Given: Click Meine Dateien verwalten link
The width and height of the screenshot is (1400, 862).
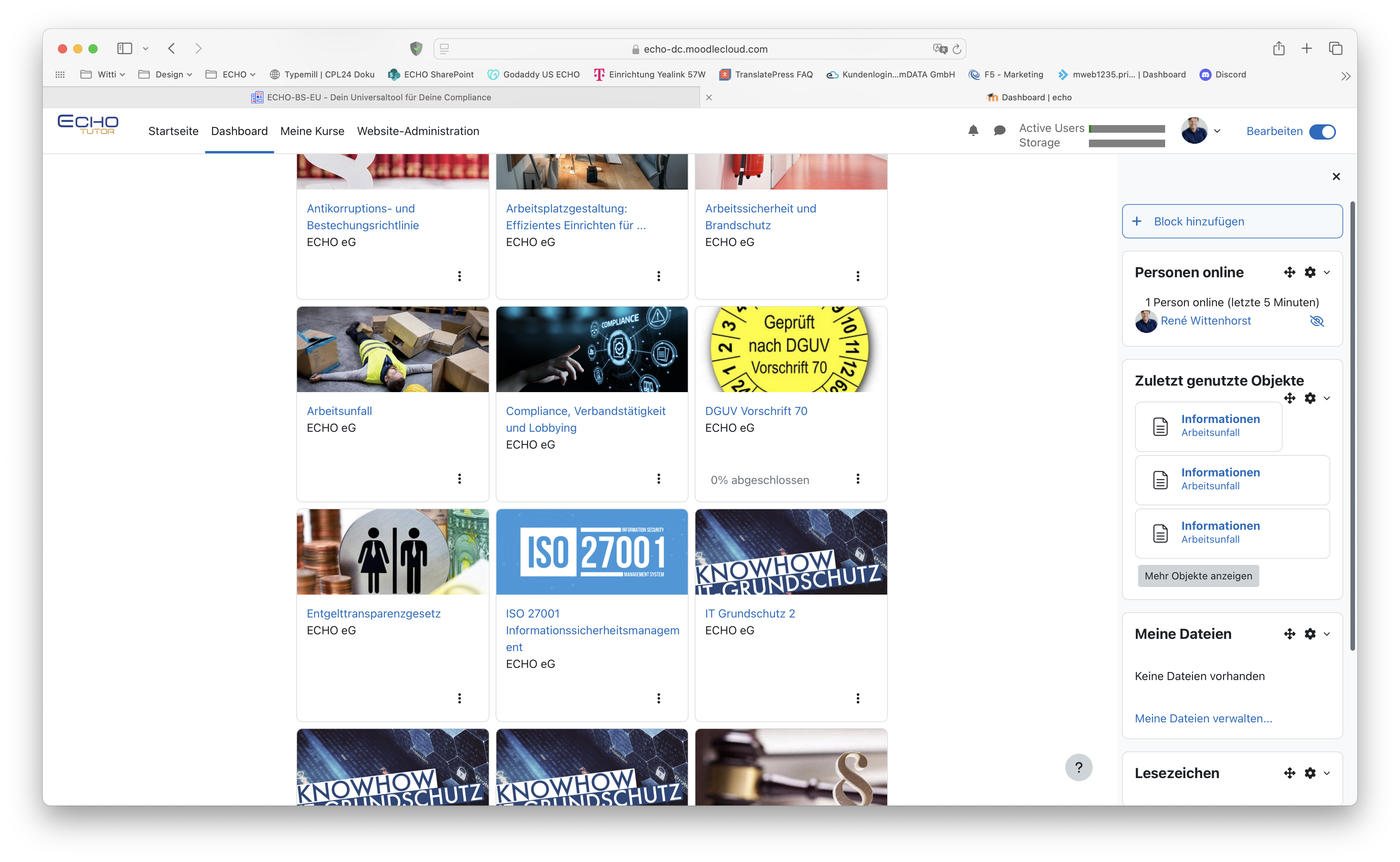Looking at the screenshot, I should [x=1203, y=718].
